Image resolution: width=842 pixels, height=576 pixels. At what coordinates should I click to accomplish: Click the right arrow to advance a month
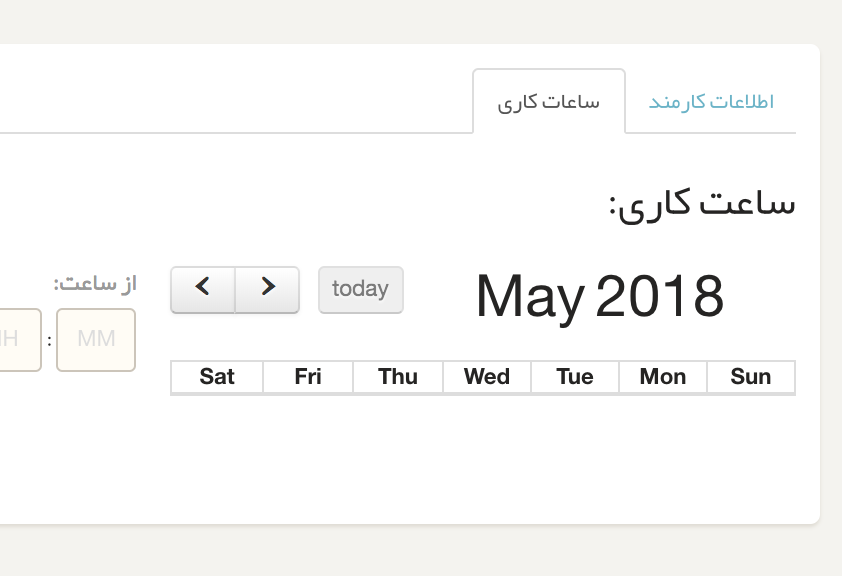(267, 289)
